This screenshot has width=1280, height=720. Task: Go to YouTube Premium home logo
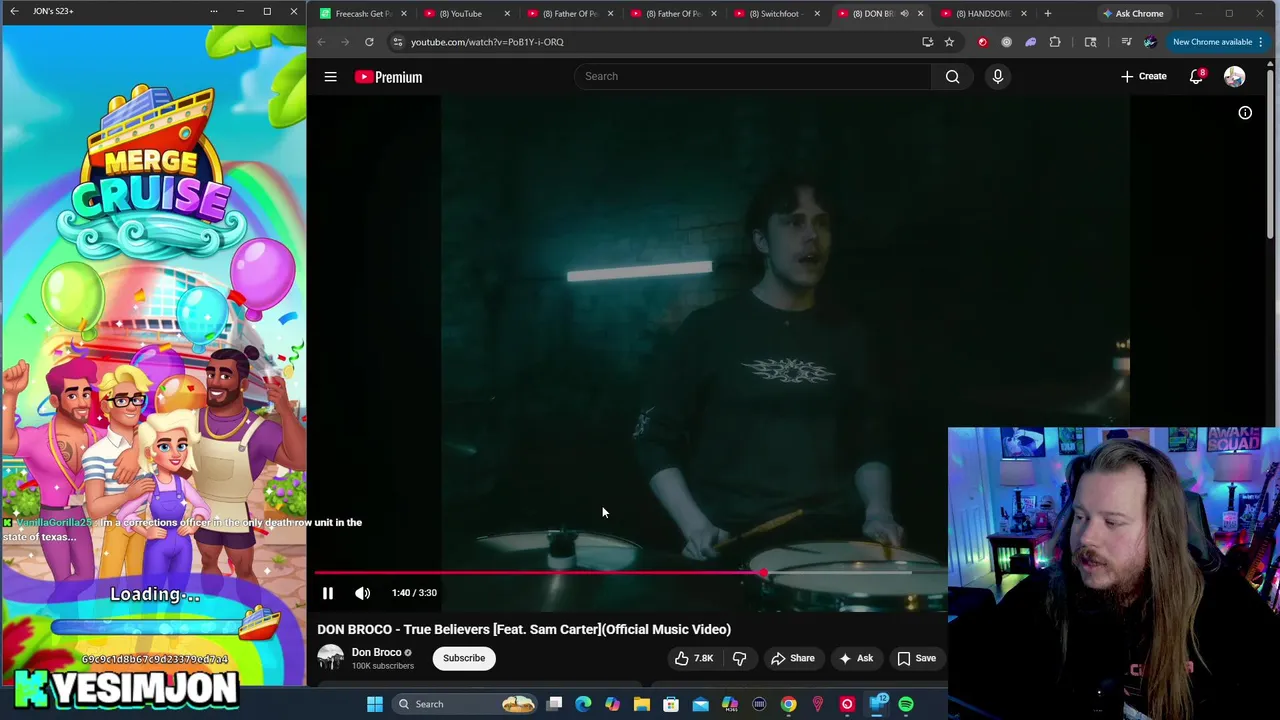(388, 77)
